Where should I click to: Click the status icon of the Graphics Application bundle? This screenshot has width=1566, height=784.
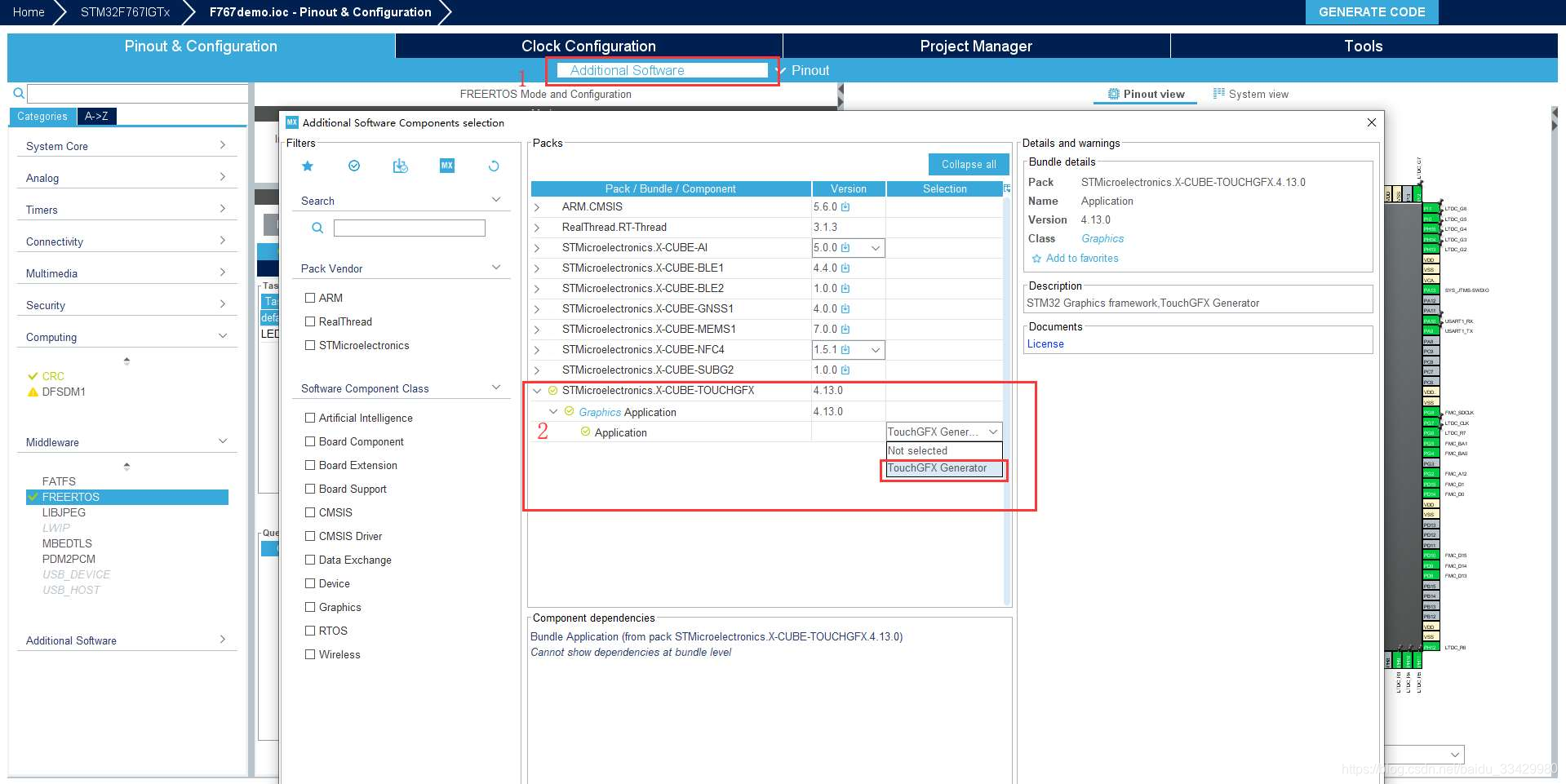[x=569, y=411]
